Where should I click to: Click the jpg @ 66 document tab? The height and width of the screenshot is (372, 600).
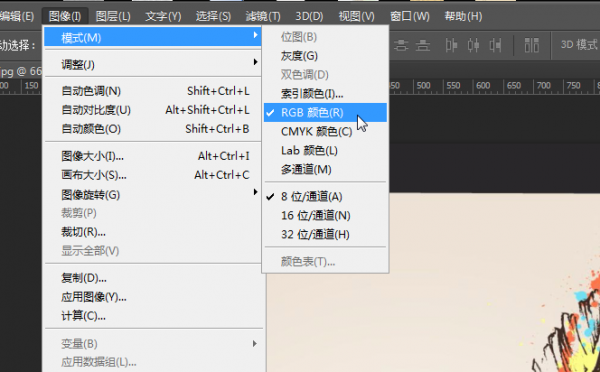(x=21, y=71)
